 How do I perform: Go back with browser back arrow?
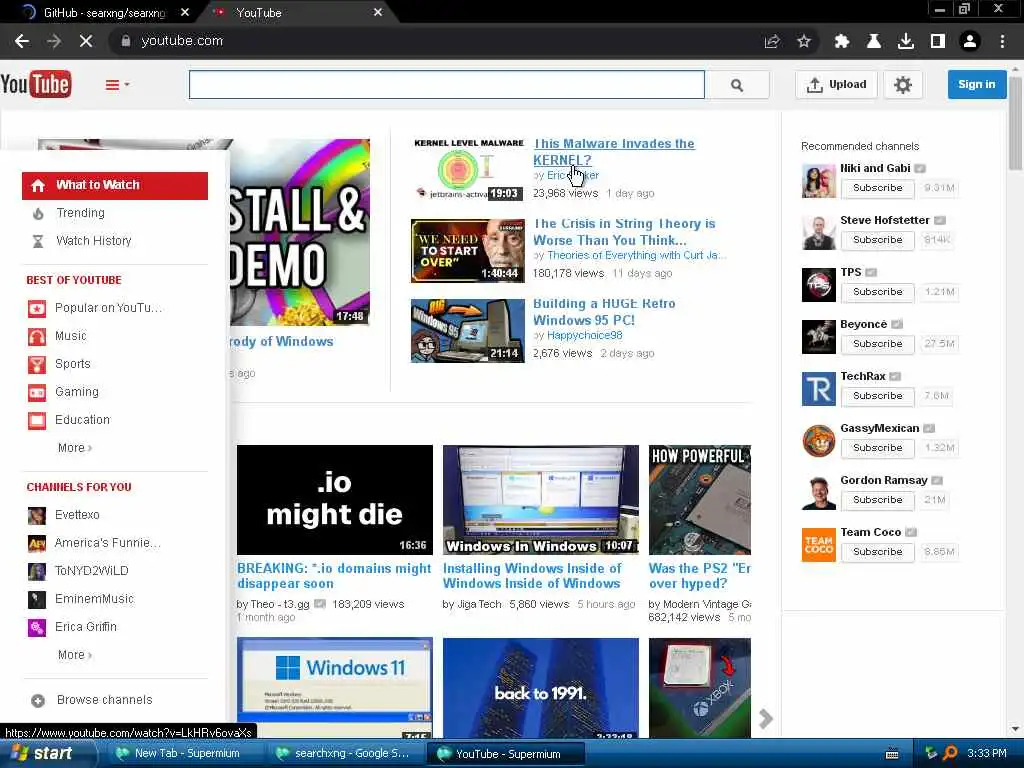(22, 41)
